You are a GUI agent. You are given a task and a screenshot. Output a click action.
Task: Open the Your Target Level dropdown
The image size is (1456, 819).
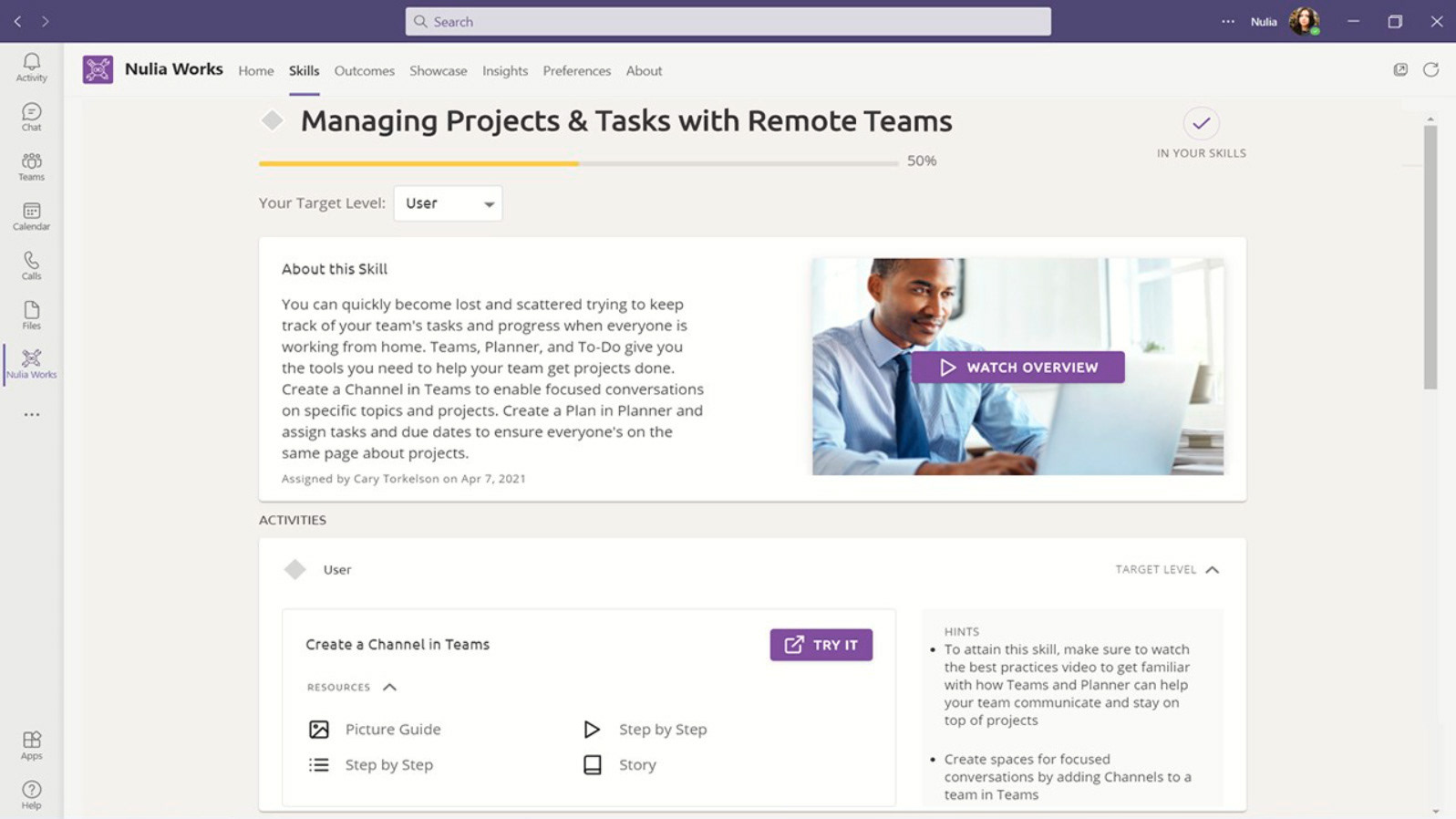[448, 203]
